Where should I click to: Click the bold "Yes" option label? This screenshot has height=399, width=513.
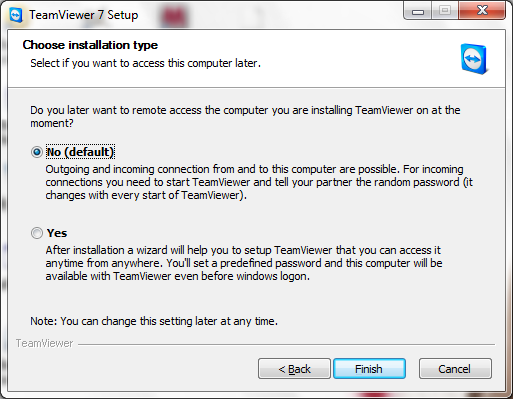[57, 233]
